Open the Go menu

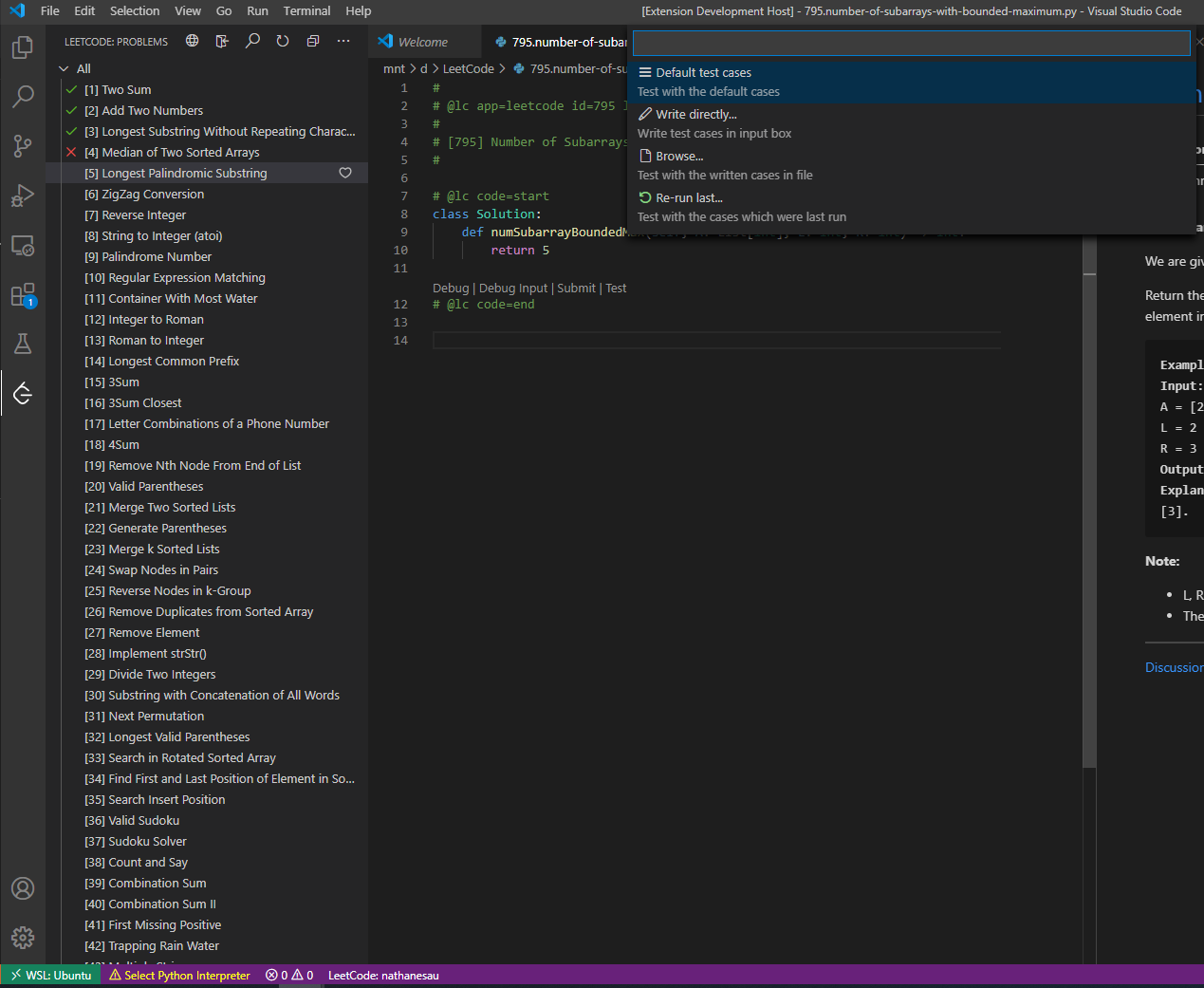click(224, 10)
